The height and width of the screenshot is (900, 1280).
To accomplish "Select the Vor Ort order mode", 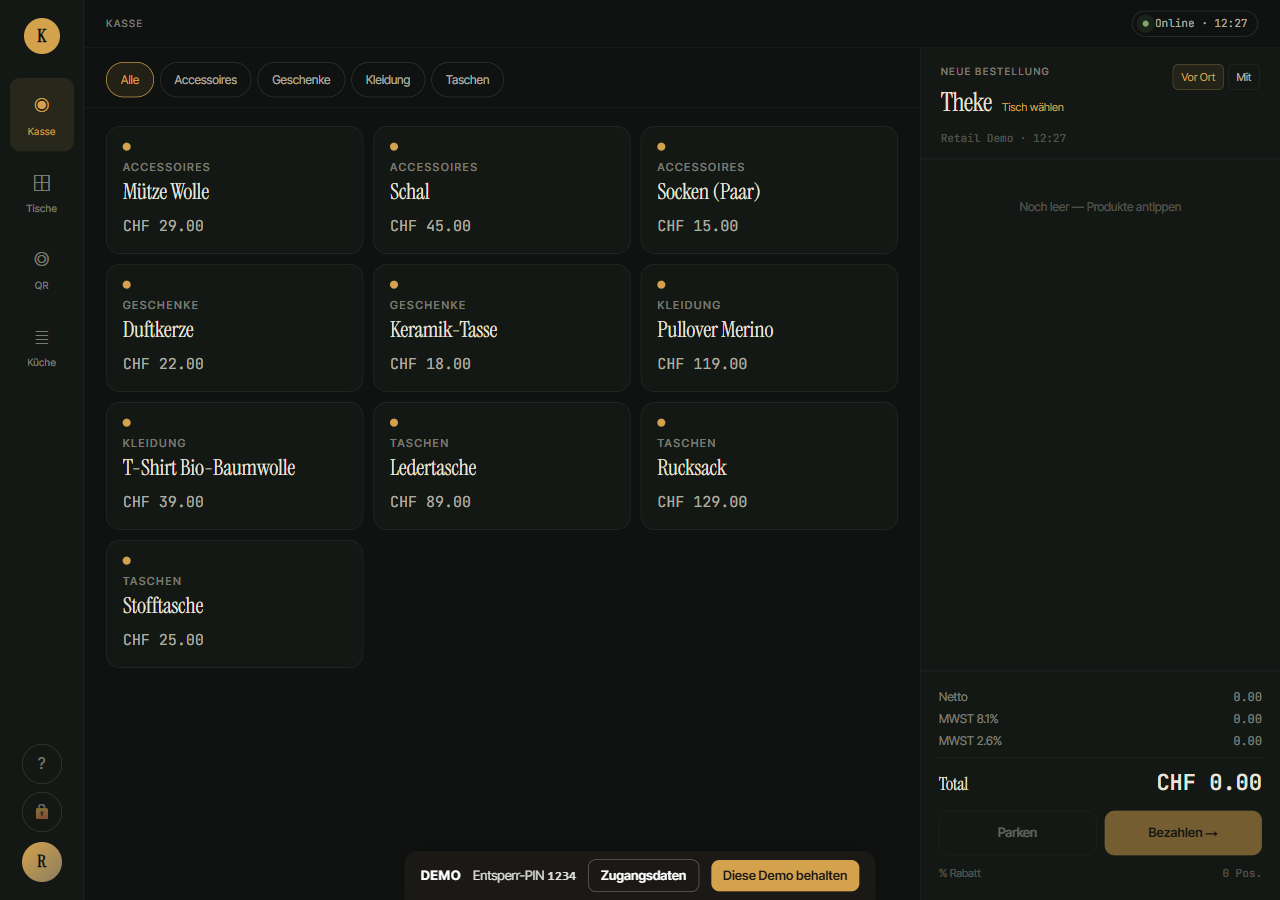I will 1198,77.
